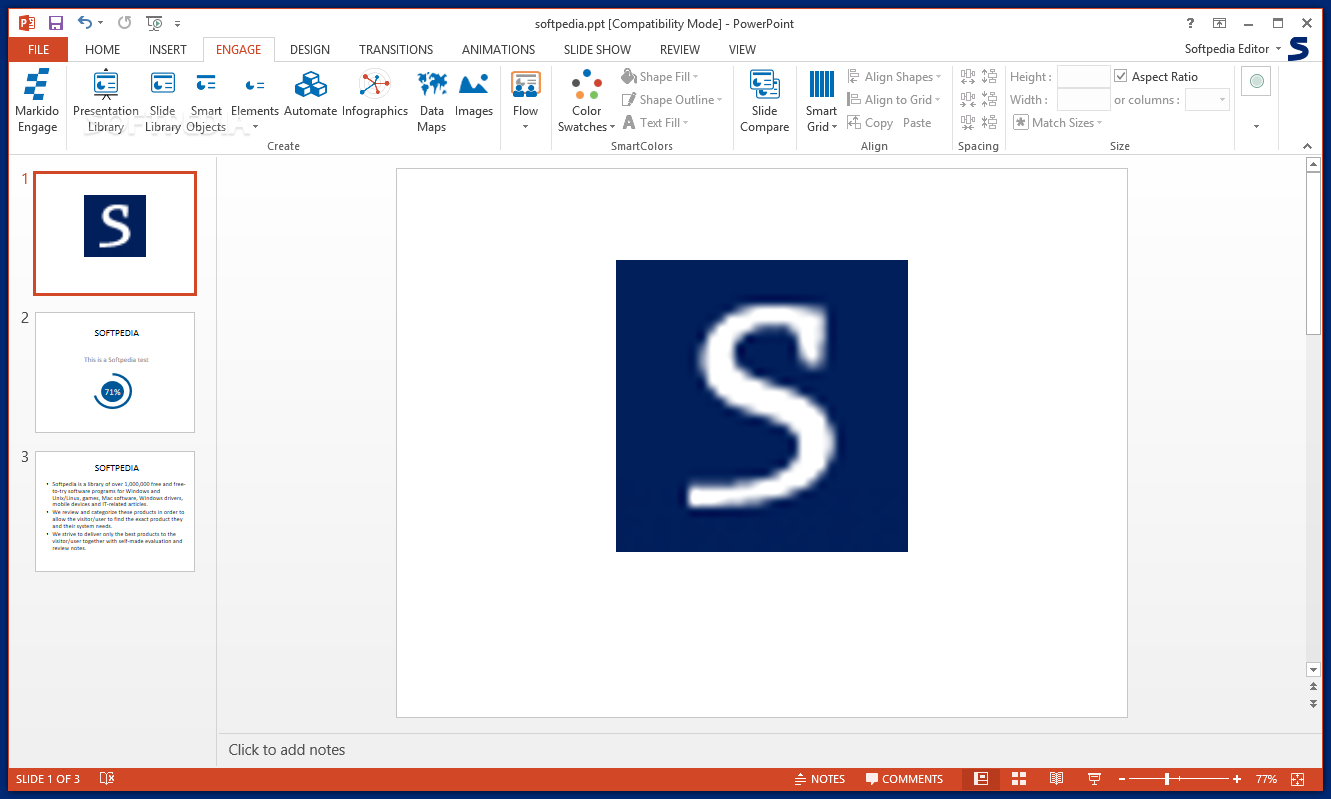
Task: Click the Previous Slide double arrow
Action: tap(1314, 687)
